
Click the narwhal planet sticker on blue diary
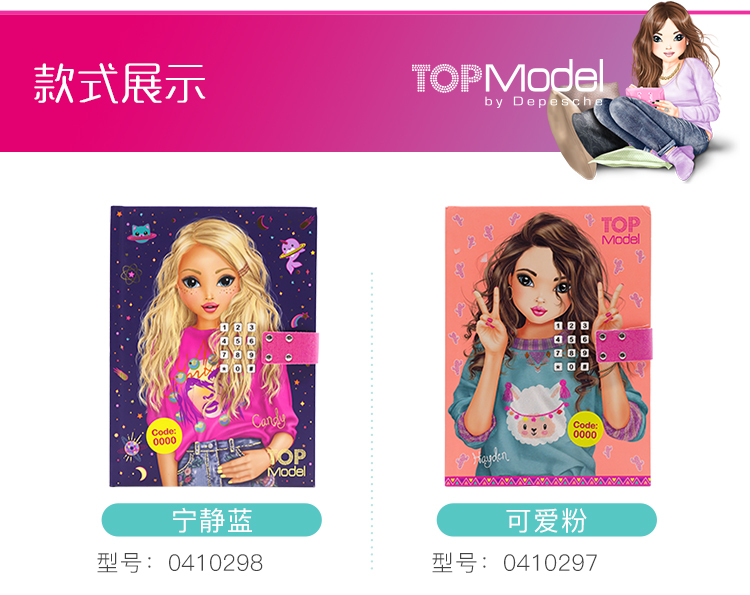[x=293, y=253]
